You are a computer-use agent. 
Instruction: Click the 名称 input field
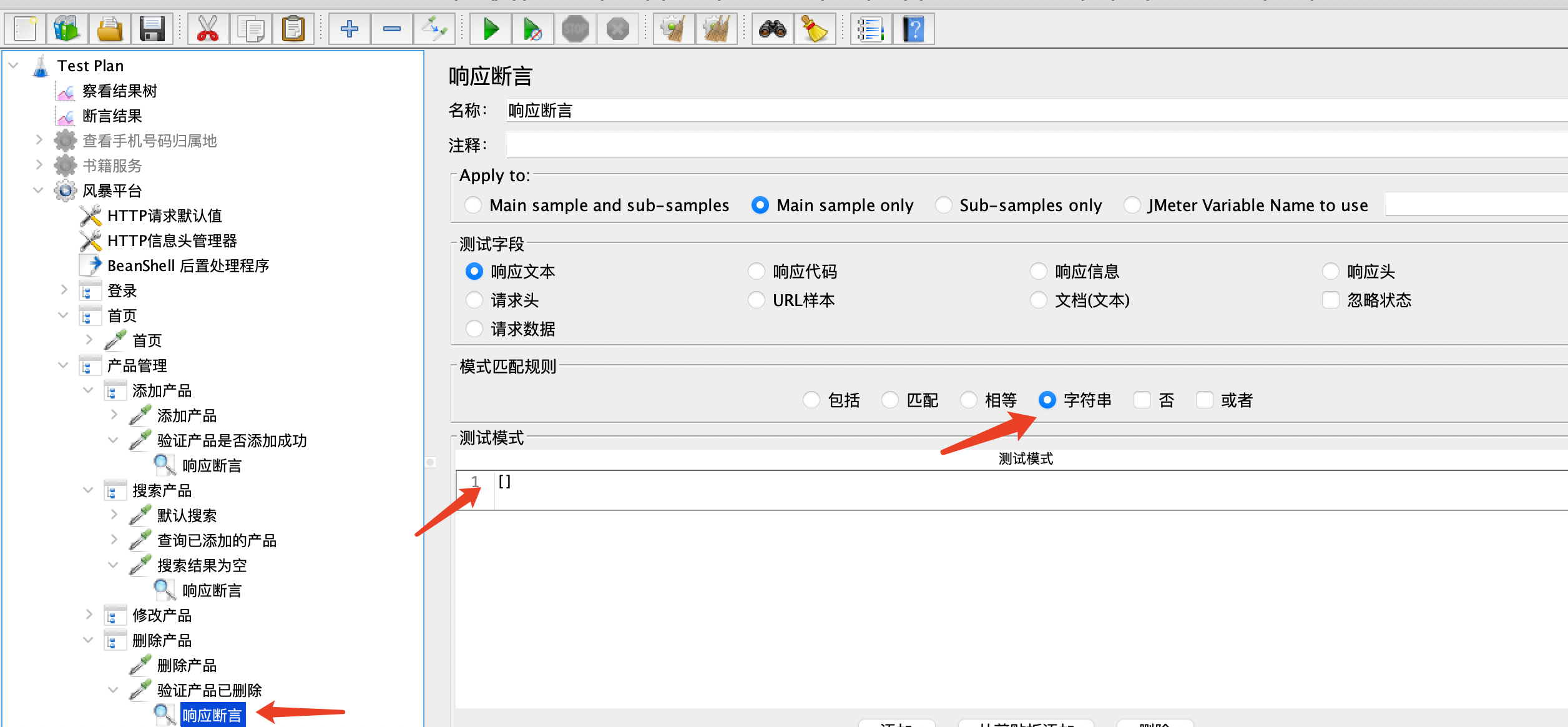[999, 111]
